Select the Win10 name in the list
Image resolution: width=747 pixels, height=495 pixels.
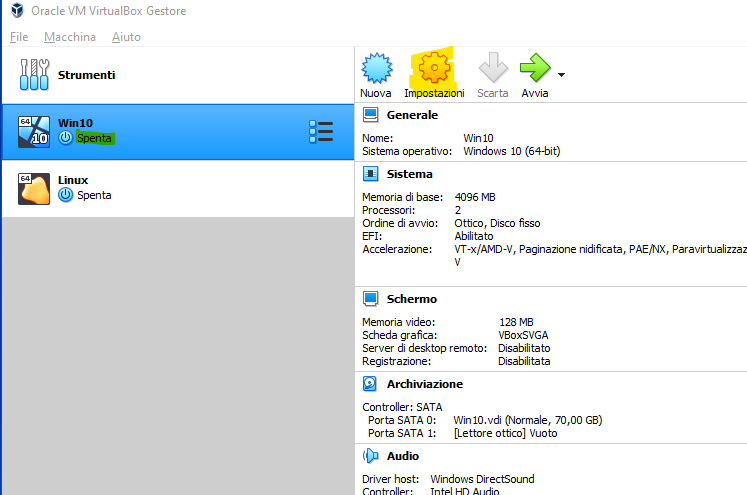75,123
